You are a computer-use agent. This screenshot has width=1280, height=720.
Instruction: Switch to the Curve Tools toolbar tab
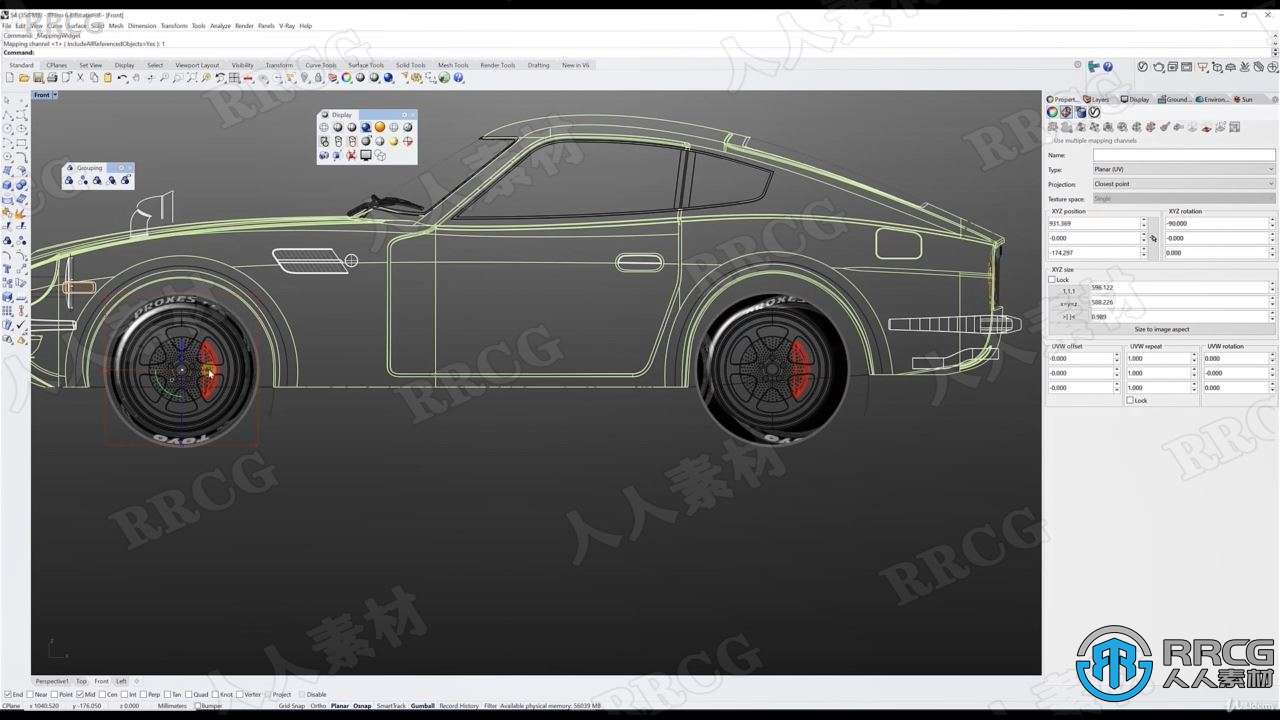click(321, 65)
